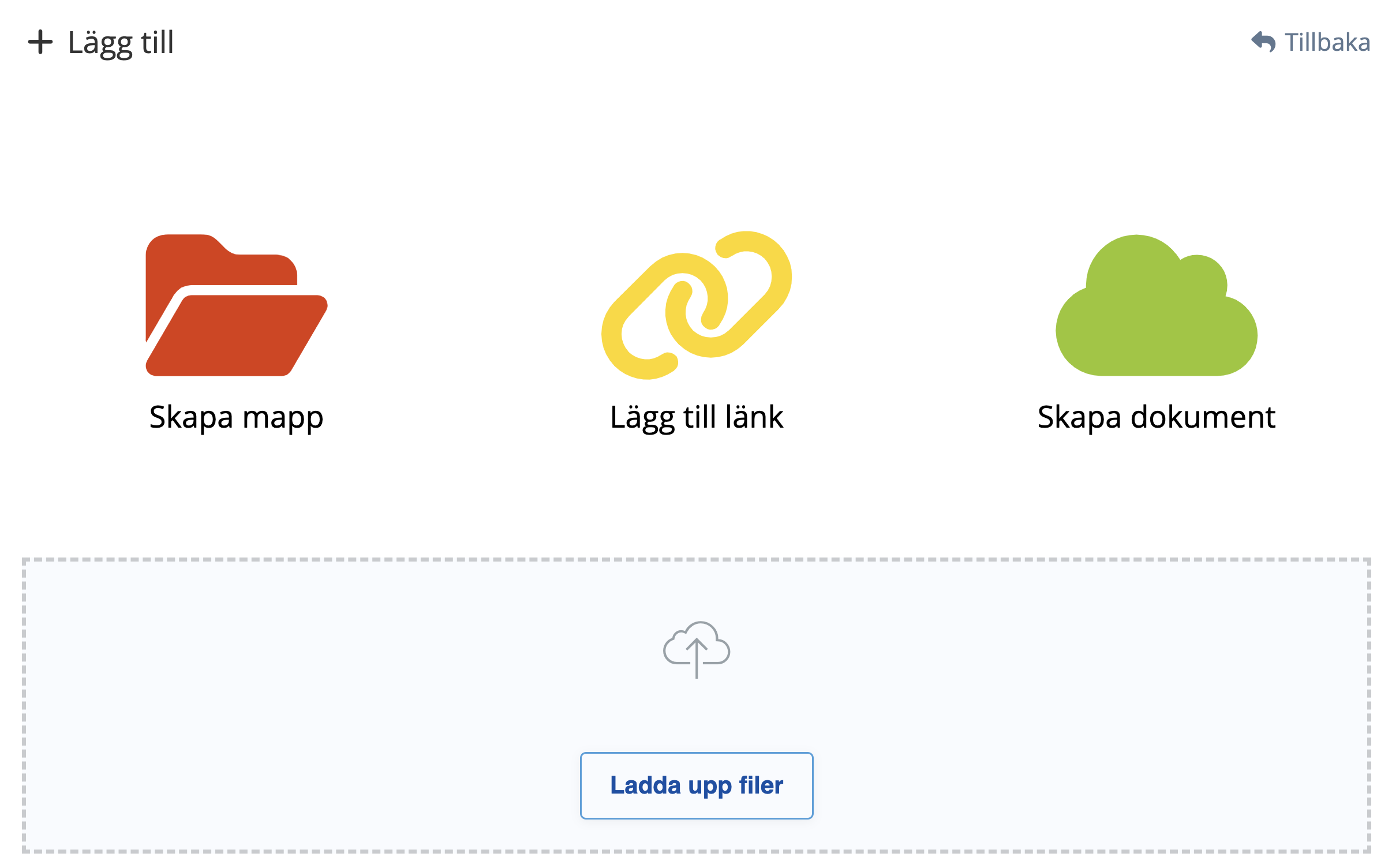This screenshot has width=1392, height=868.
Task: Click the yellow chain link icon
Action: pos(696,305)
